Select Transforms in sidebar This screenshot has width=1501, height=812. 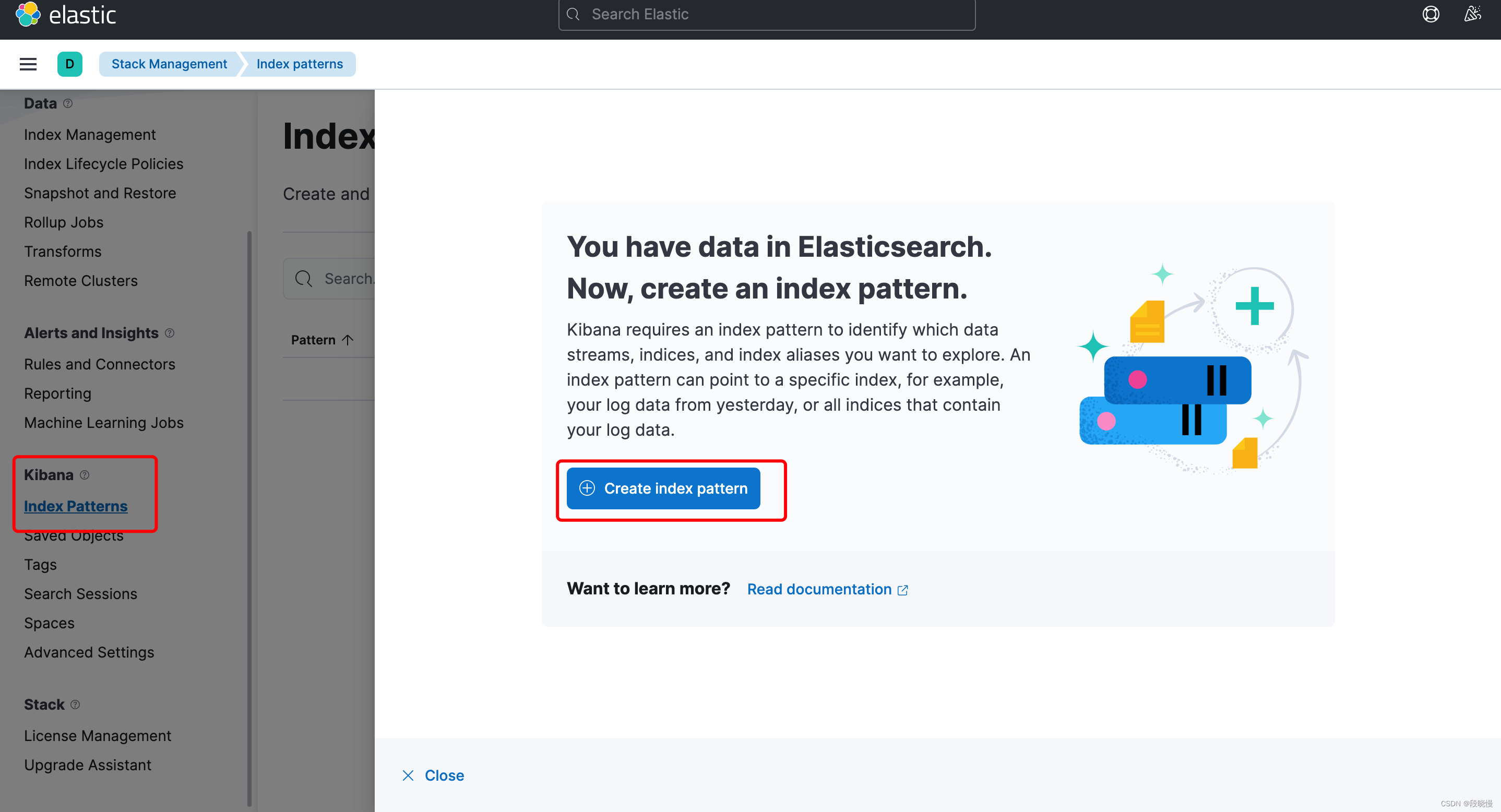point(62,252)
